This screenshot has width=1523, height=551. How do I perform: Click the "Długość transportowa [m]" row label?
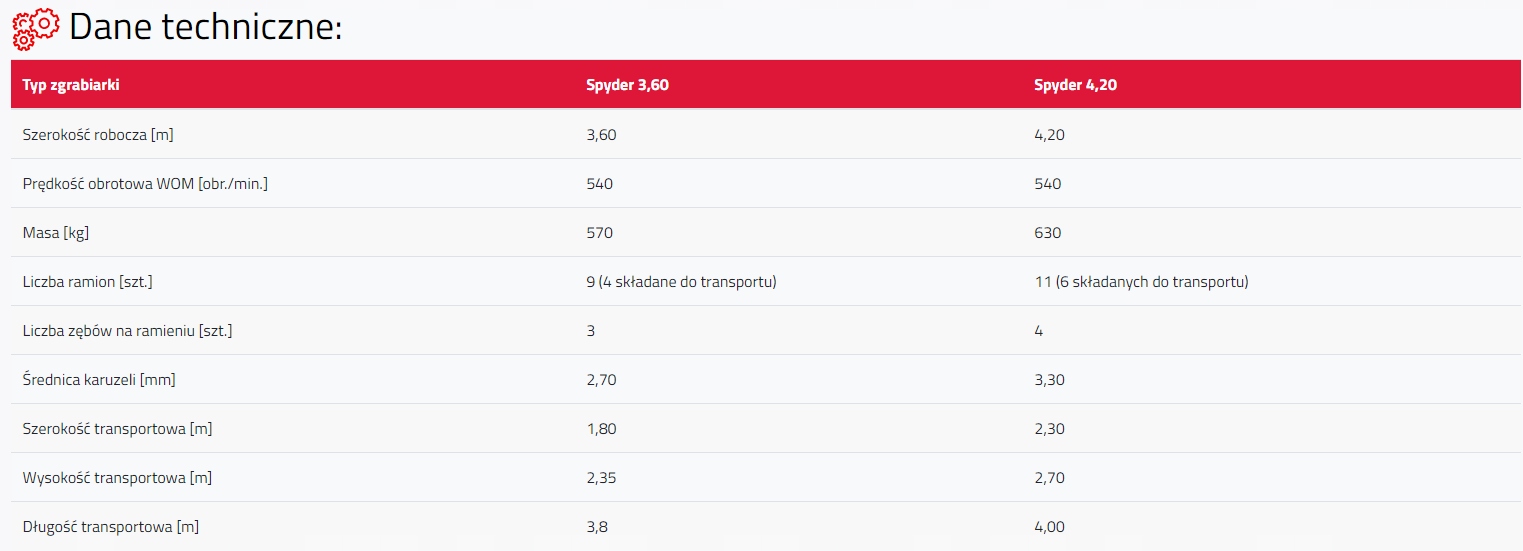pos(110,527)
